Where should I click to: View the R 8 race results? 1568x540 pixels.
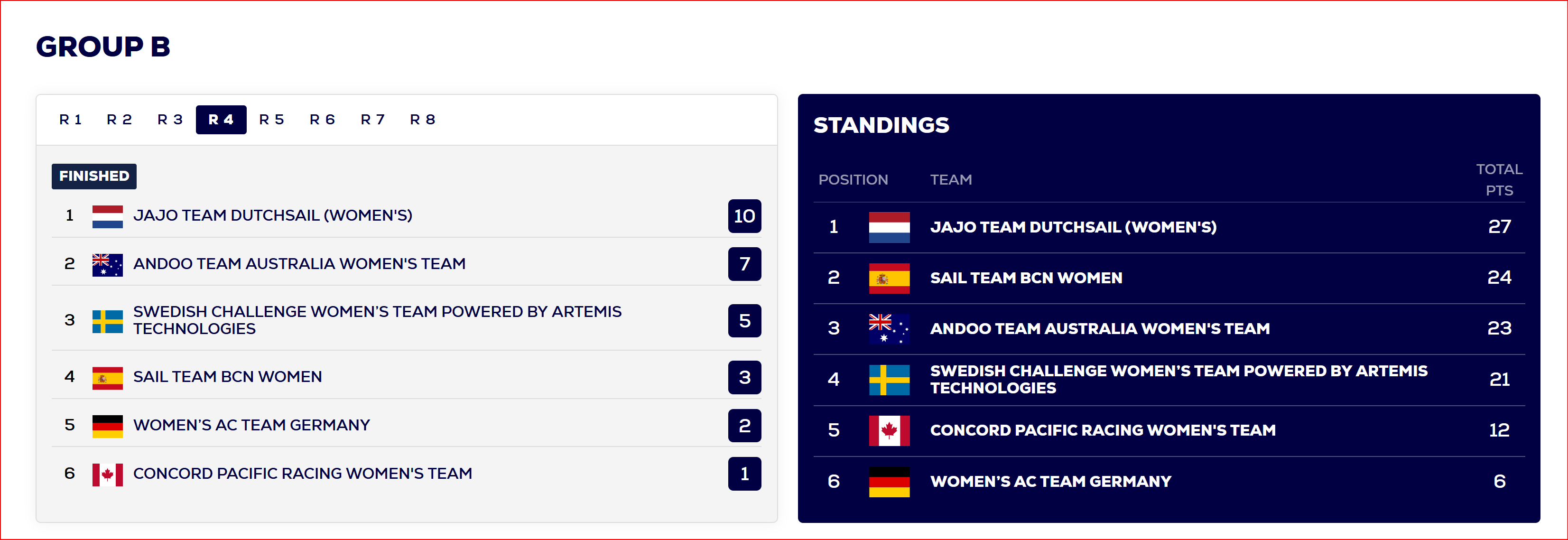422,119
